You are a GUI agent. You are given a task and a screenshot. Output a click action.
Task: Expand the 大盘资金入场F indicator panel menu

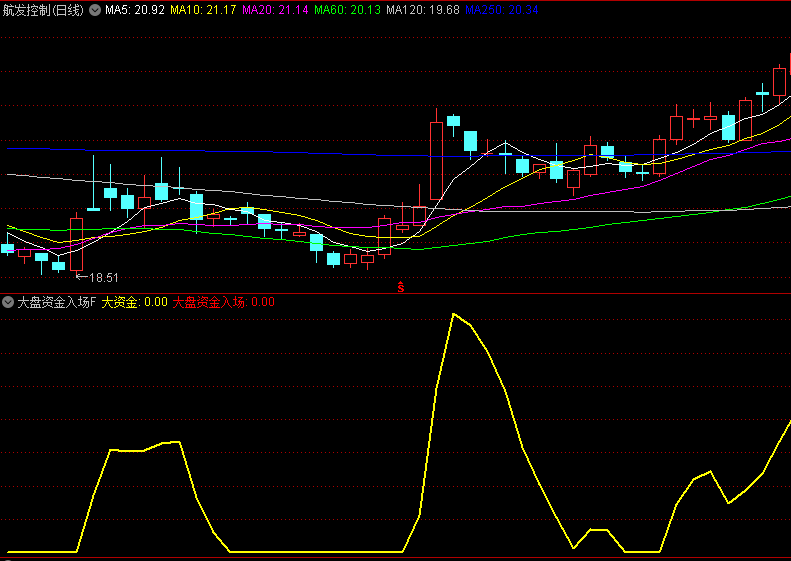click(8, 301)
